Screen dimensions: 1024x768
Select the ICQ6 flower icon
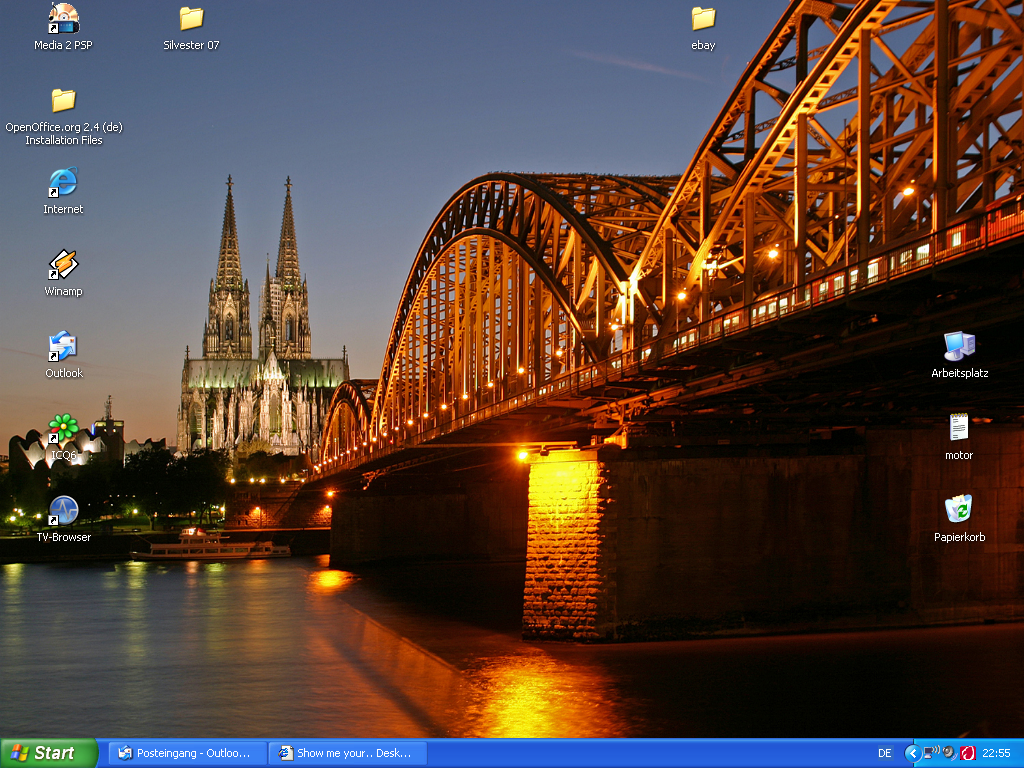(63, 429)
